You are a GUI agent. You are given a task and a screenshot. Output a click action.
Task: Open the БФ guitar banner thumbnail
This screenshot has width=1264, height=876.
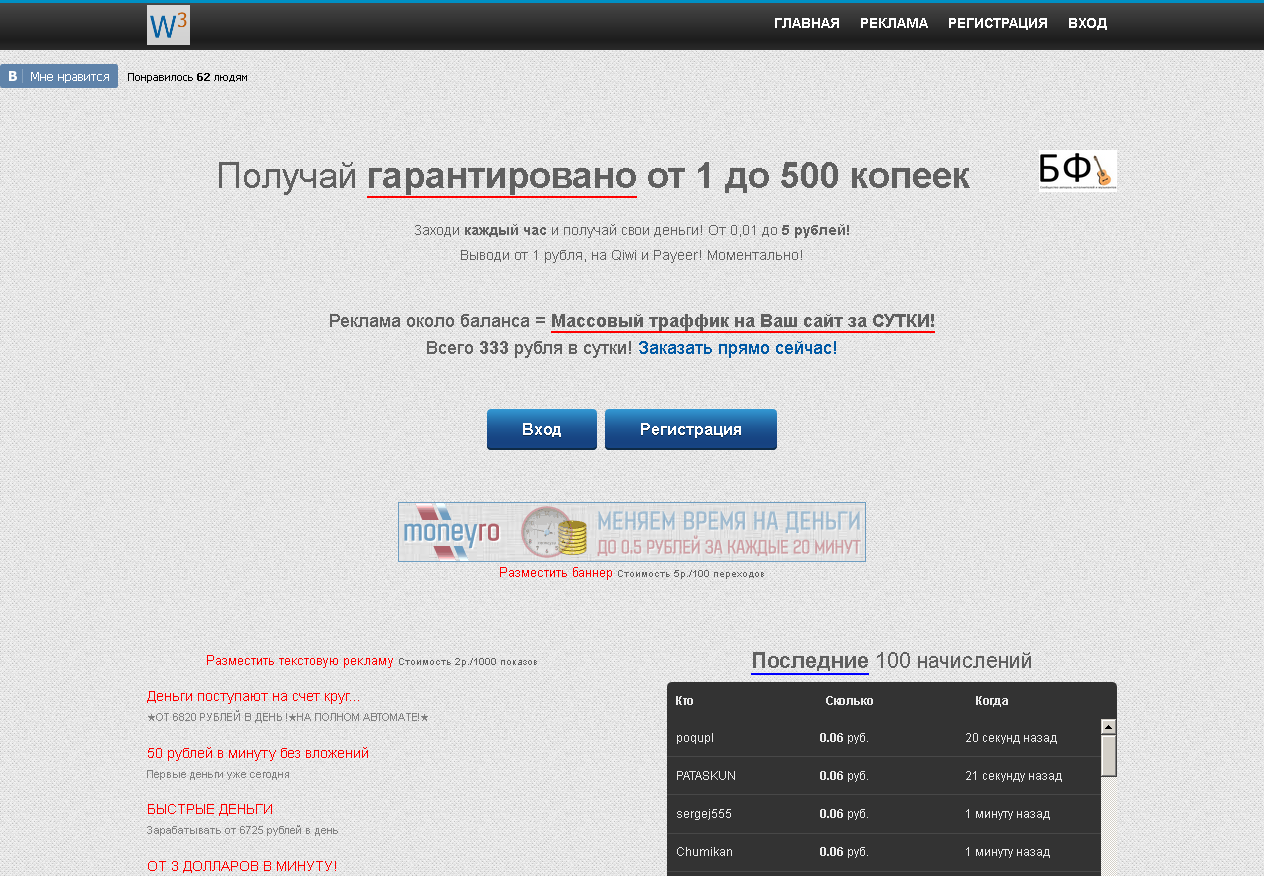point(1077,170)
